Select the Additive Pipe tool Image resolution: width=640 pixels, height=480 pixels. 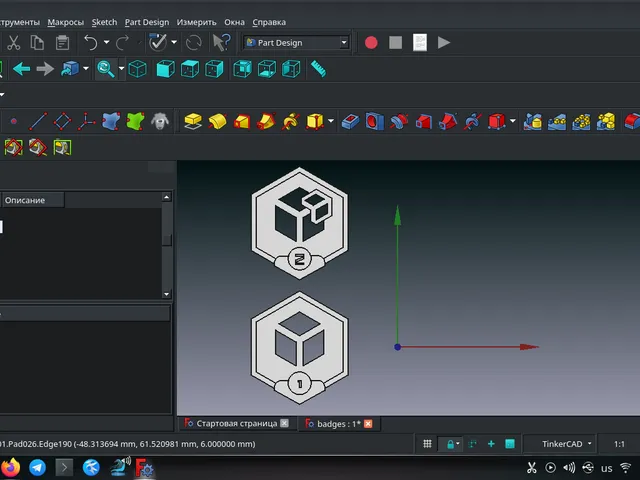[x=266, y=121]
